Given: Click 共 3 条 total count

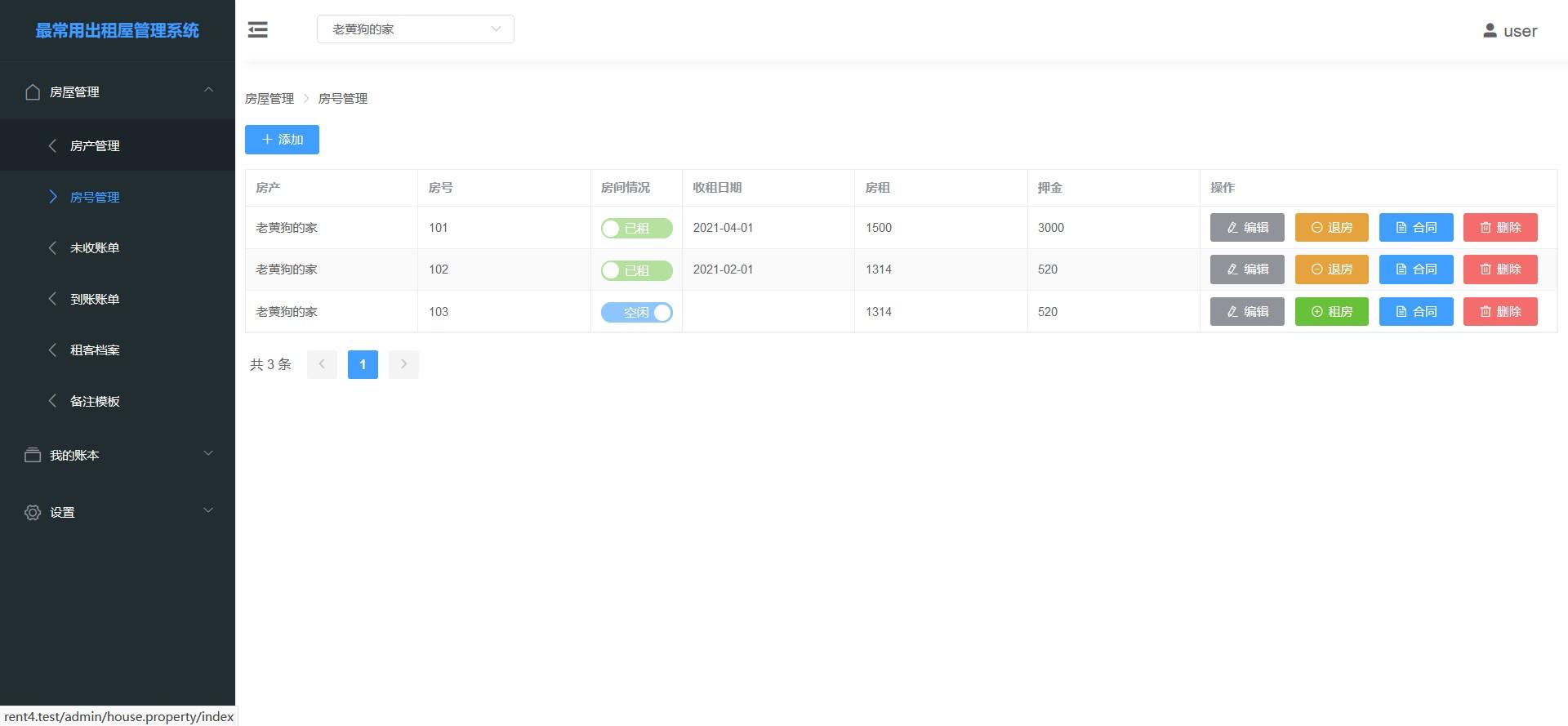Looking at the screenshot, I should coord(270,364).
